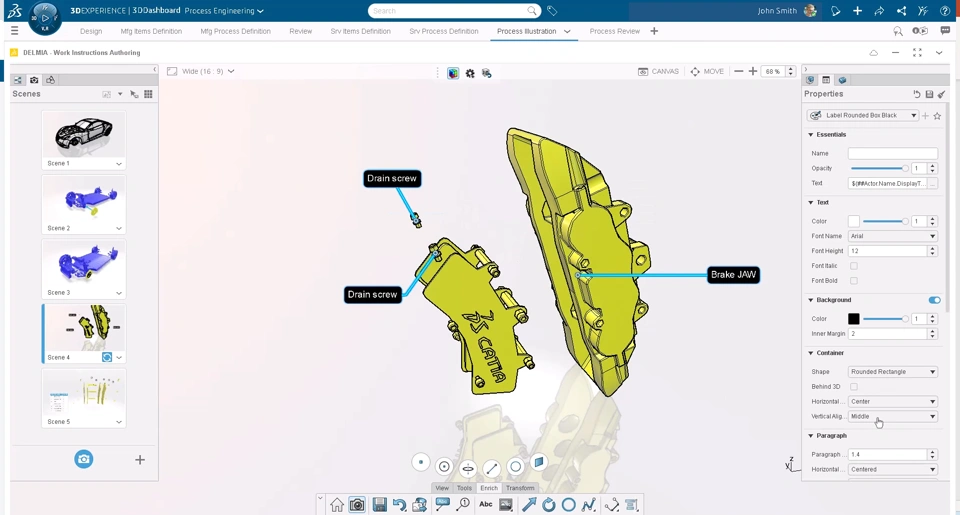Image resolution: width=960 pixels, height=515 pixels.
Task: Click the insert picture icon in the bottom toolbar
Action: (x=506, y=505)
